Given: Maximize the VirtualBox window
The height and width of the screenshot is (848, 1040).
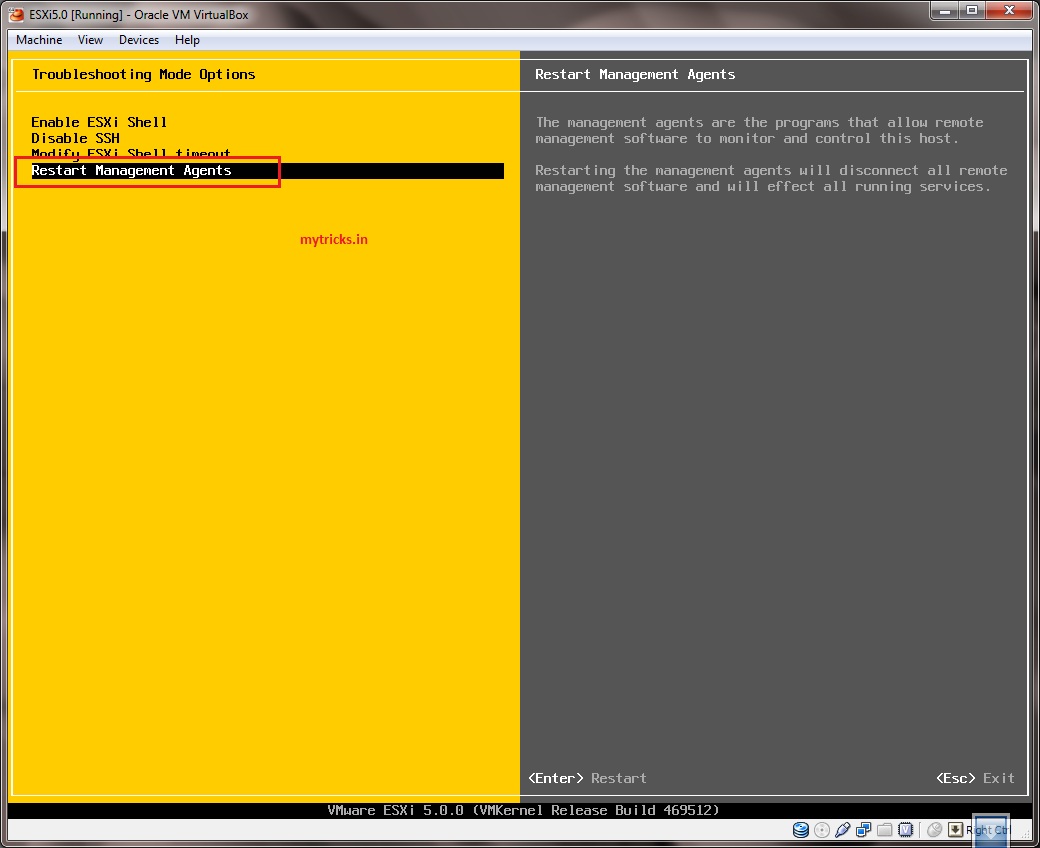Looking at the screenshot, I should point(972,11).
